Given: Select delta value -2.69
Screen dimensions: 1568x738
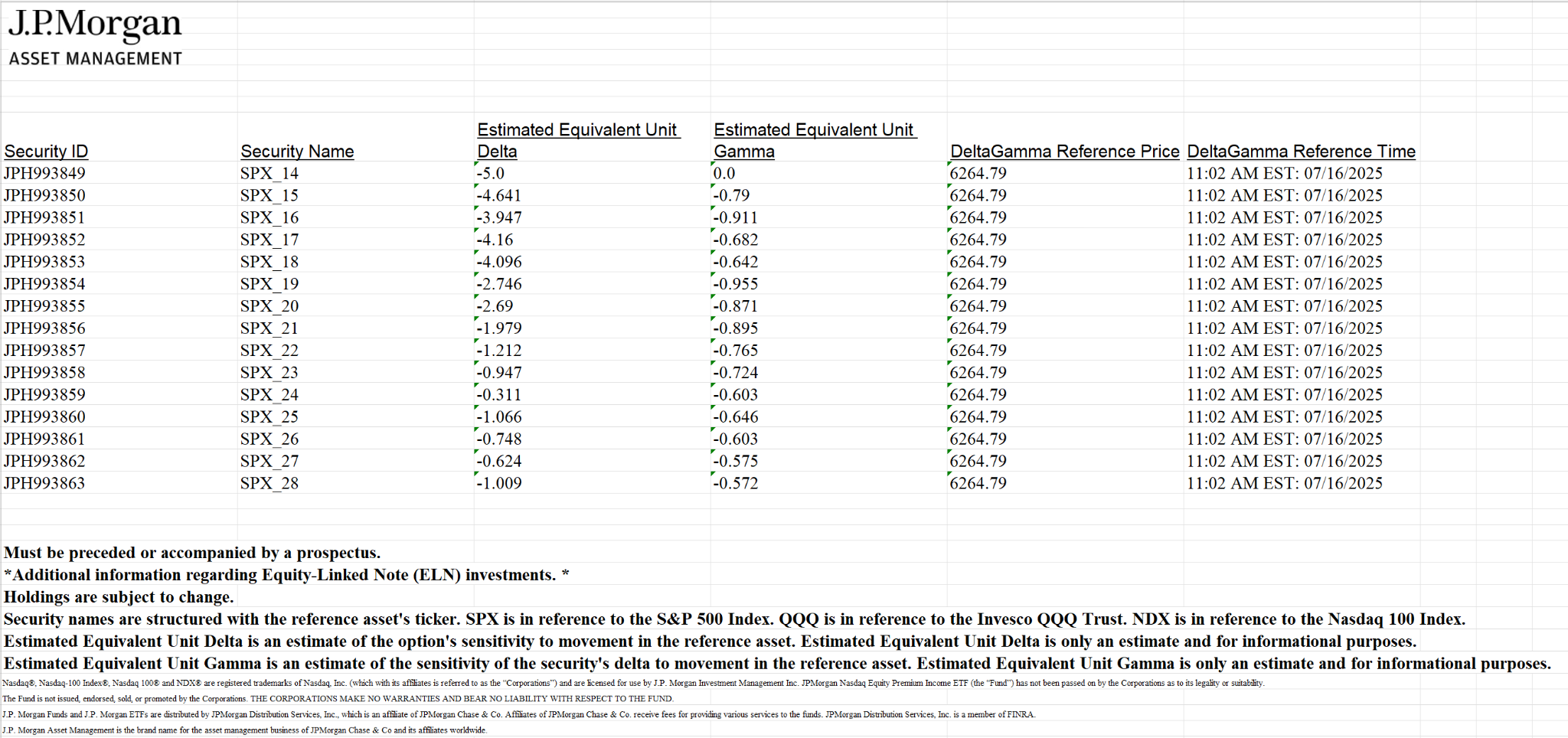Looking at the screenshot, I should 495,307.
